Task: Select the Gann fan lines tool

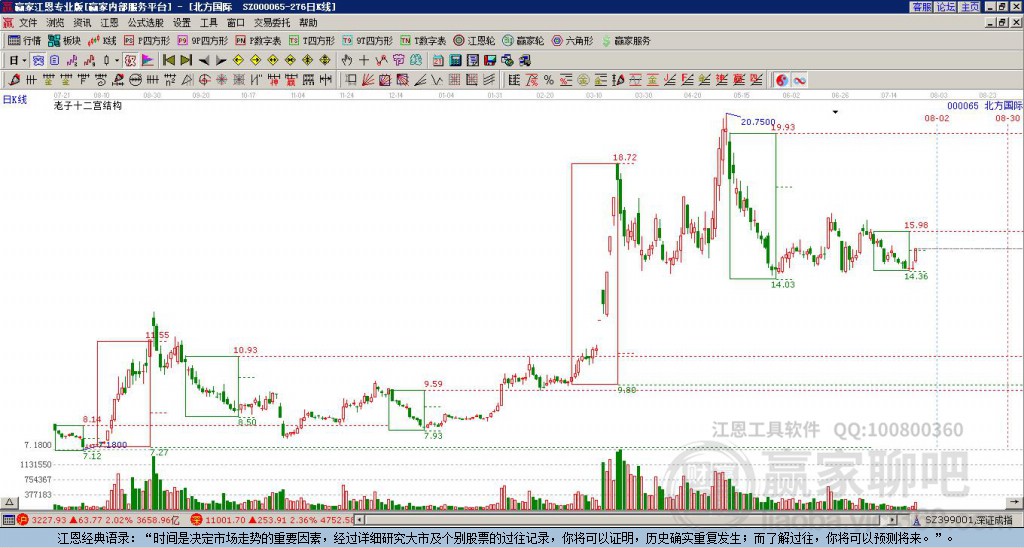Action: (x=368, y=80)
